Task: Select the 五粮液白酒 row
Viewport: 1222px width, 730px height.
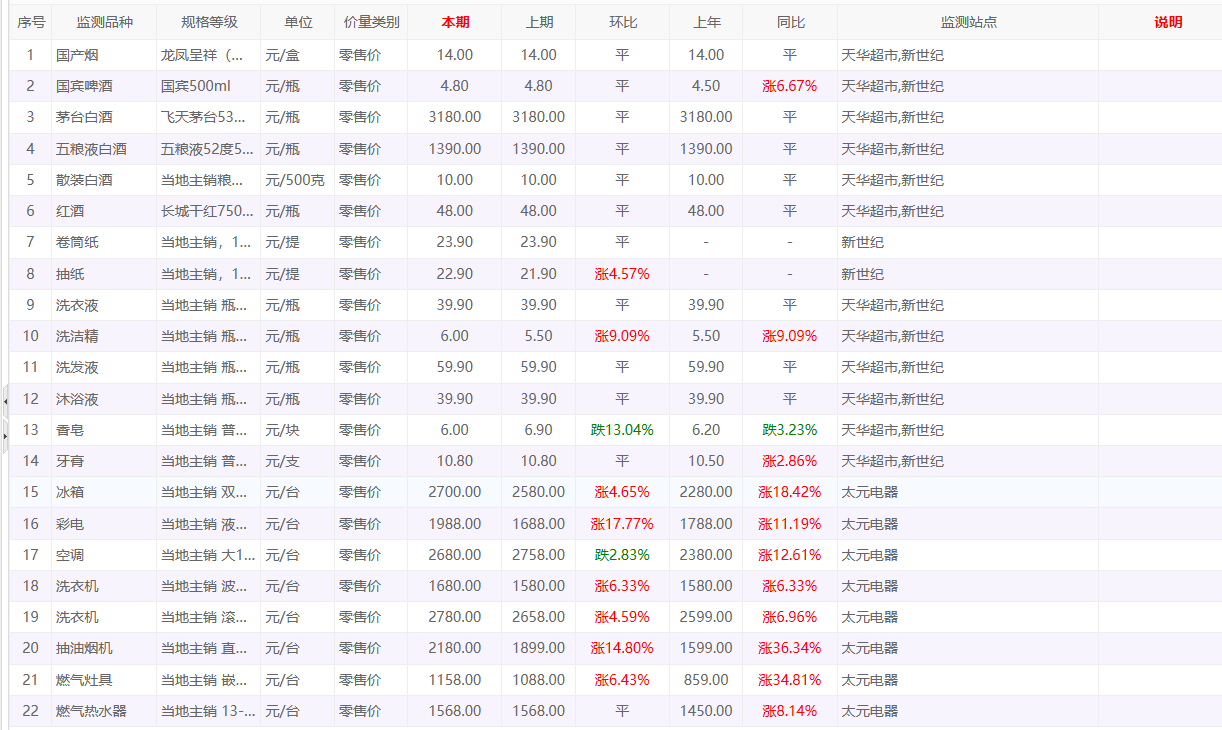Action: (616, 149)
